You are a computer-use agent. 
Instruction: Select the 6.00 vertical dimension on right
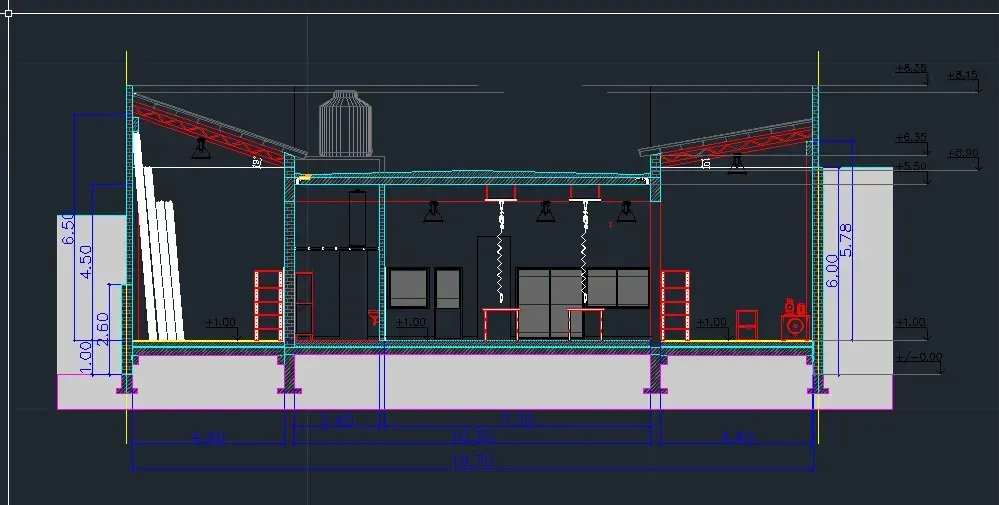coord(832,271)
